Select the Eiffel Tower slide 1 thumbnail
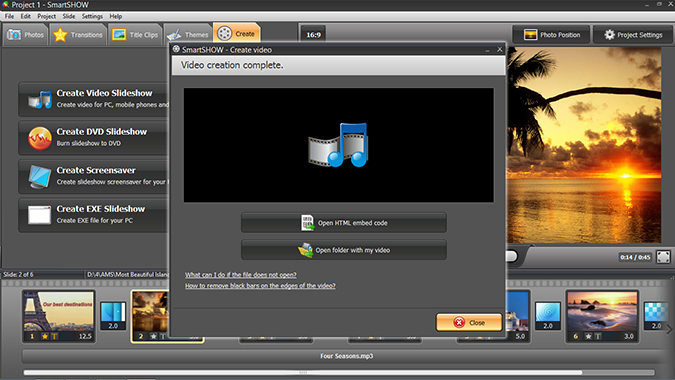 click(59, 316)
